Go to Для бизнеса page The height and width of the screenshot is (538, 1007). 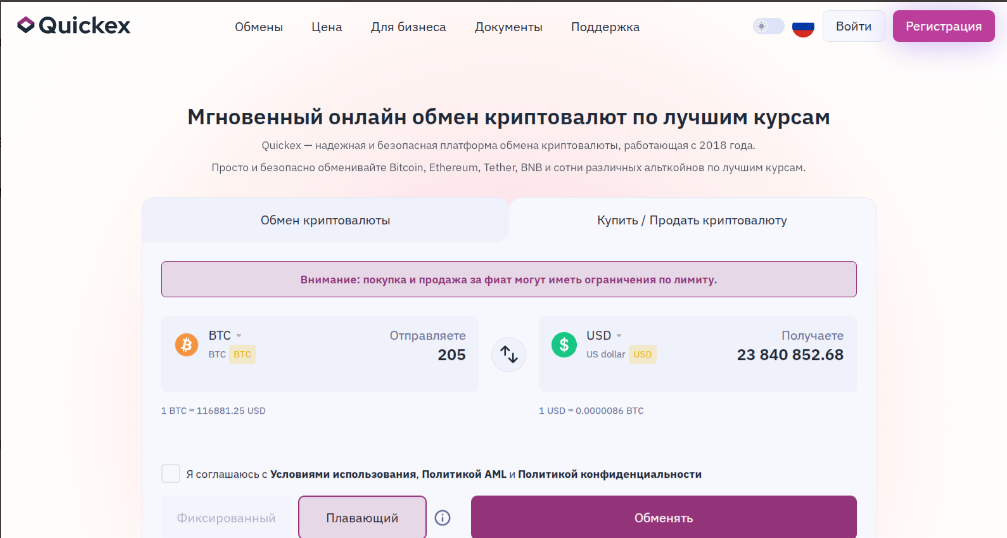408,27
